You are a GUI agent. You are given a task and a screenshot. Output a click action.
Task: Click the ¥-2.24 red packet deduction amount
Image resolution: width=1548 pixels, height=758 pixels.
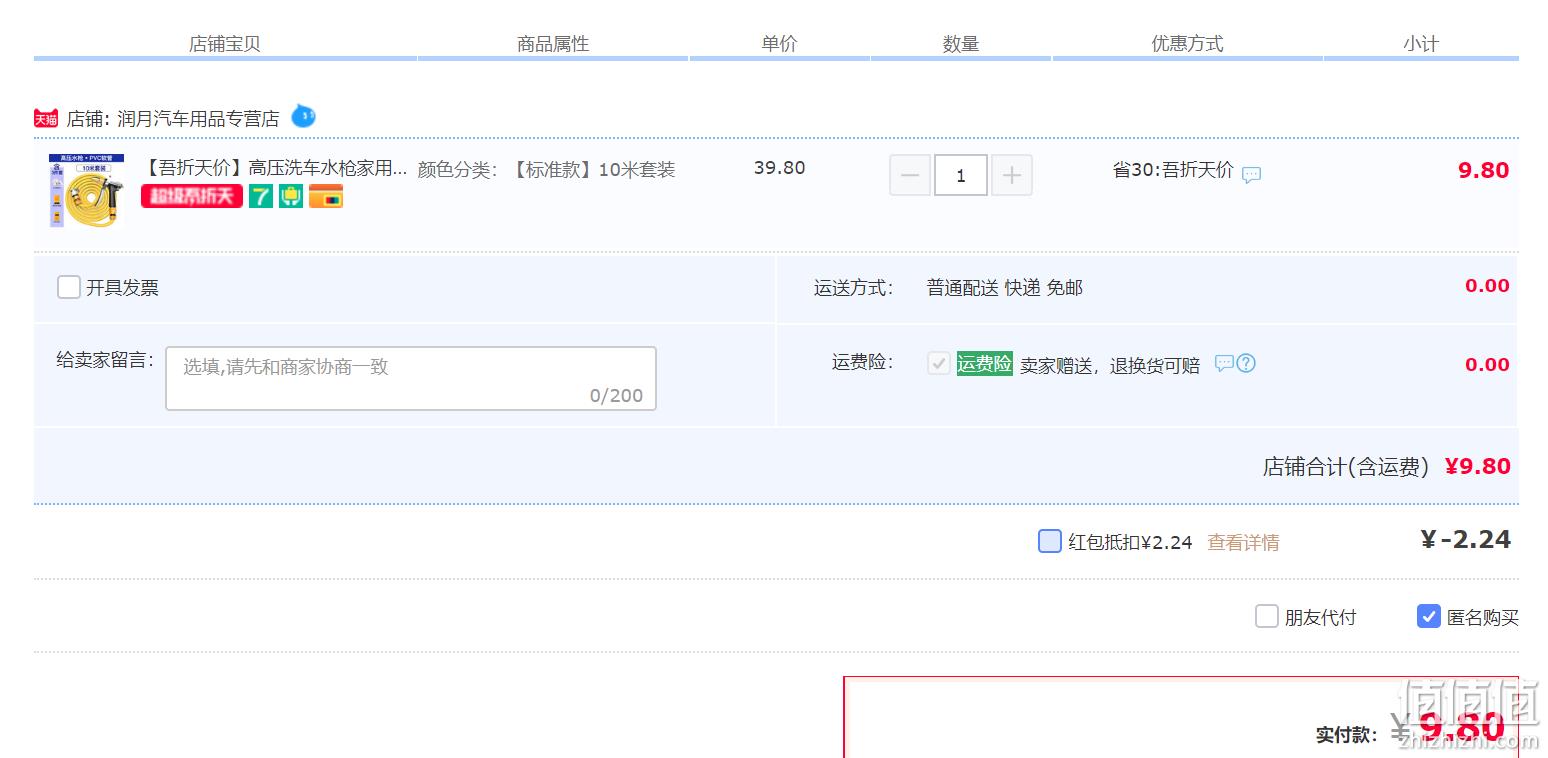coord(1465,540)
